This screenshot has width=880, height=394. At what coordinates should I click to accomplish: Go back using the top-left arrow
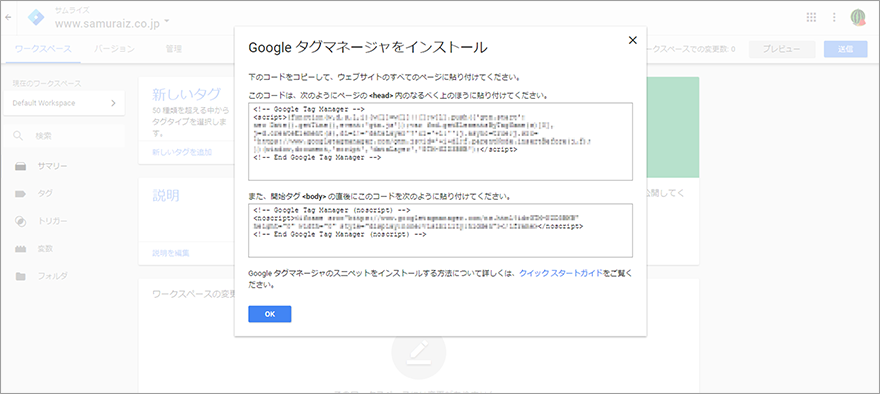tap(8, 17)
